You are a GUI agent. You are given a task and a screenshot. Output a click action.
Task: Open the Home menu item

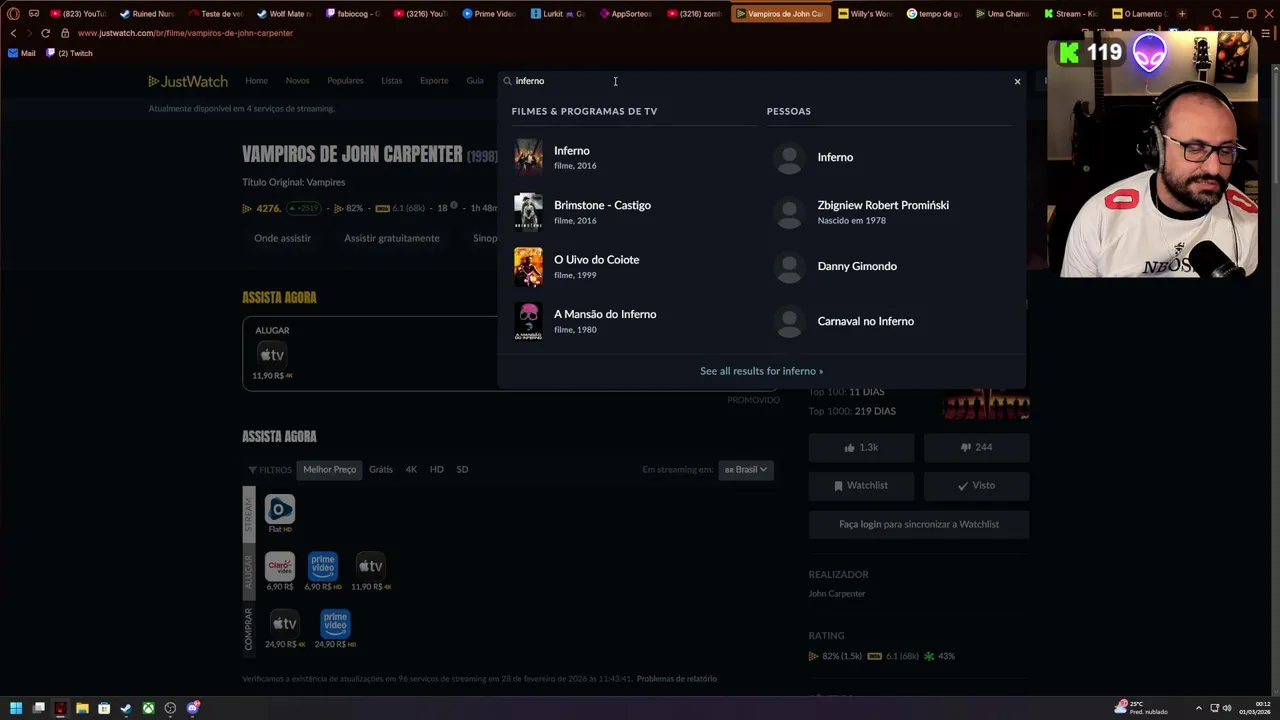click(257, 81)
